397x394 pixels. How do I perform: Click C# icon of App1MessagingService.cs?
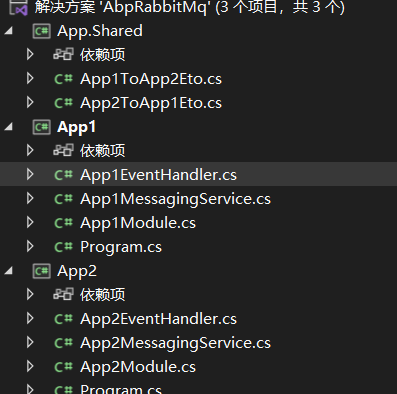pyautogui.click(x=63, y=199)
